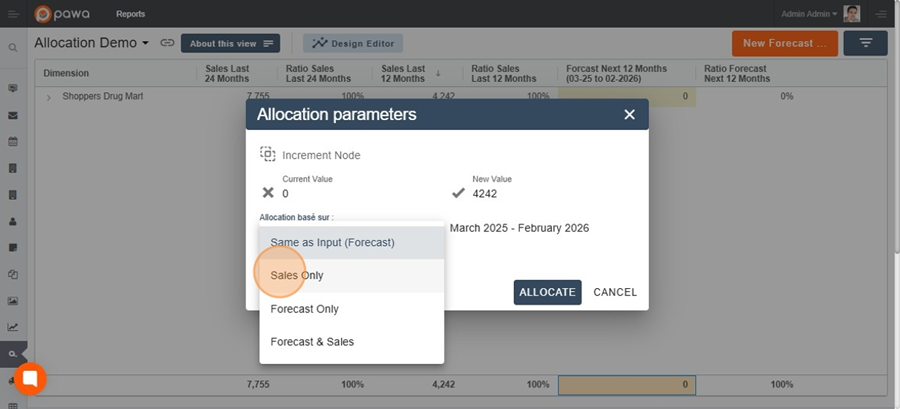
Task: Open the person icon in sidebar
Action: [13, 221]
